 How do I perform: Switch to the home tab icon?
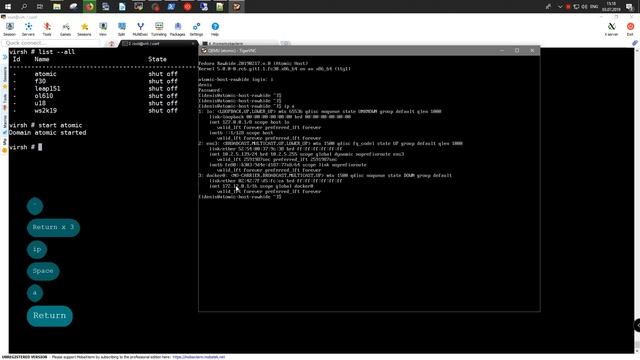click(111, 44)
